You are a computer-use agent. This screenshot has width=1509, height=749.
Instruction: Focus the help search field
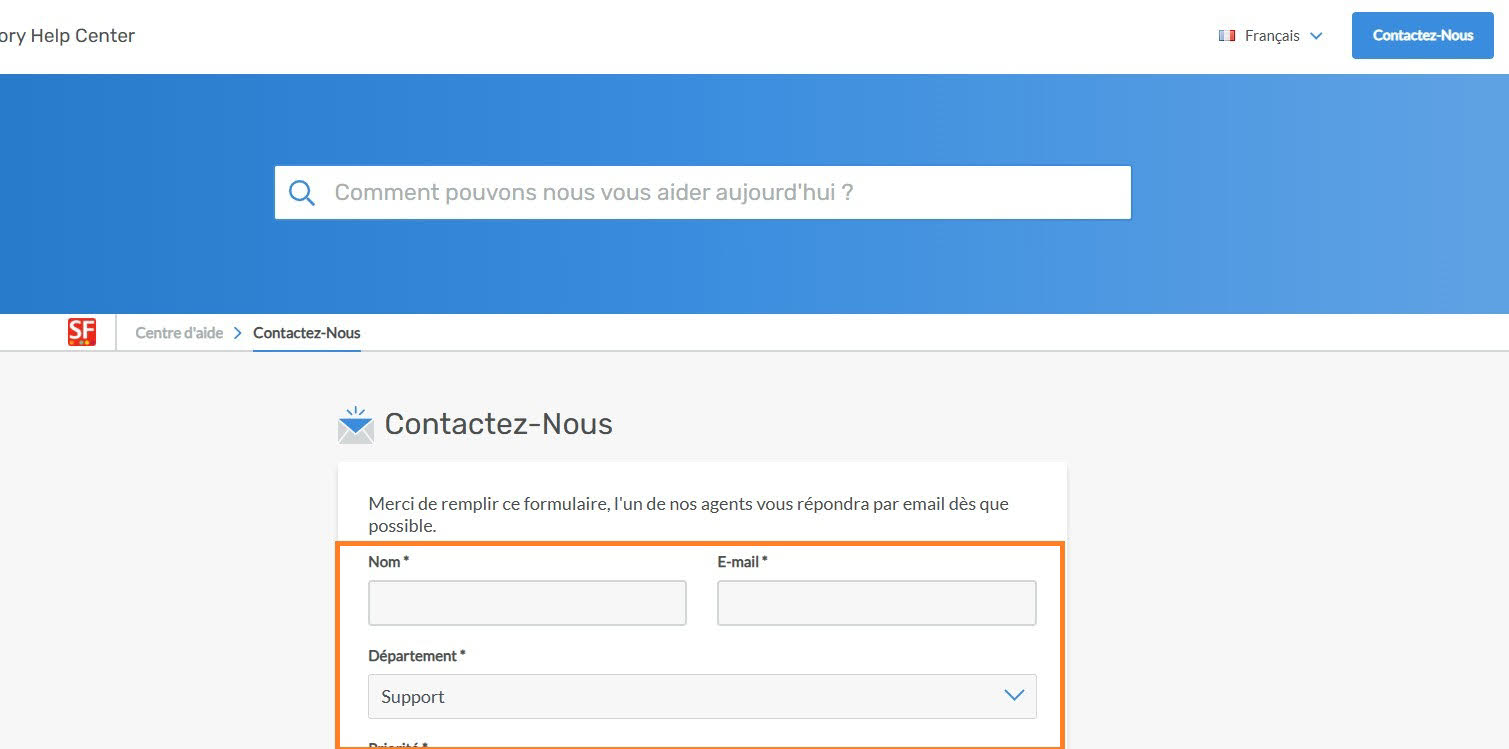tap(720, 192)
